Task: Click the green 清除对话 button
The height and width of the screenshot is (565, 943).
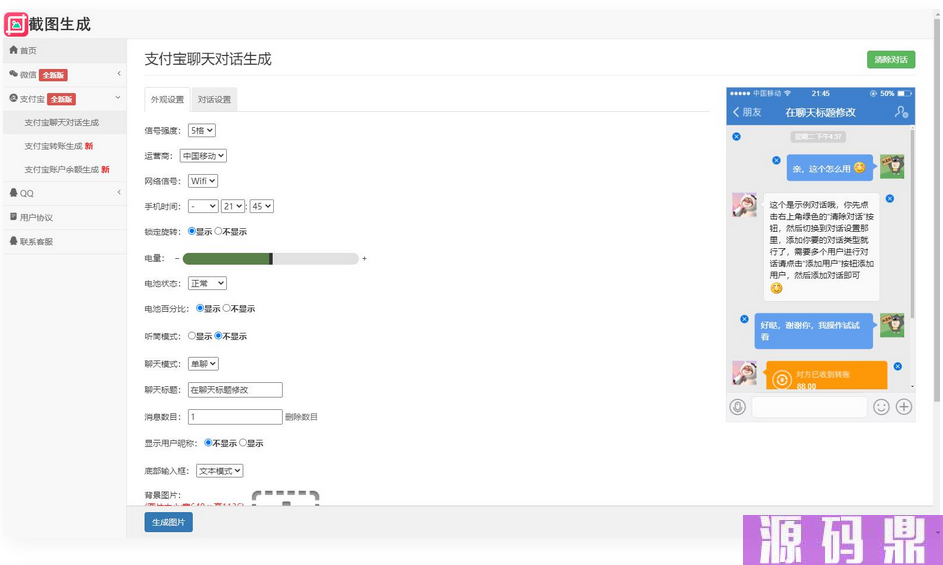Action: coord(891,60)
